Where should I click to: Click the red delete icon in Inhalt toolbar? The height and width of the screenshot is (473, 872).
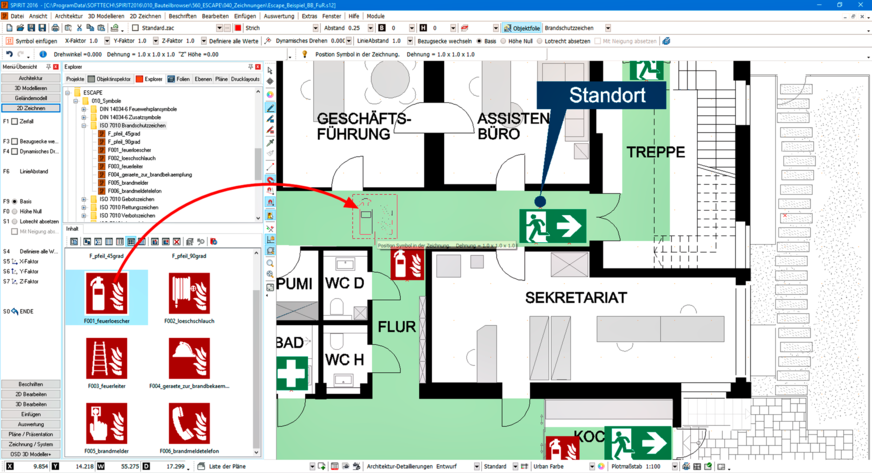(x=176, y=242)
